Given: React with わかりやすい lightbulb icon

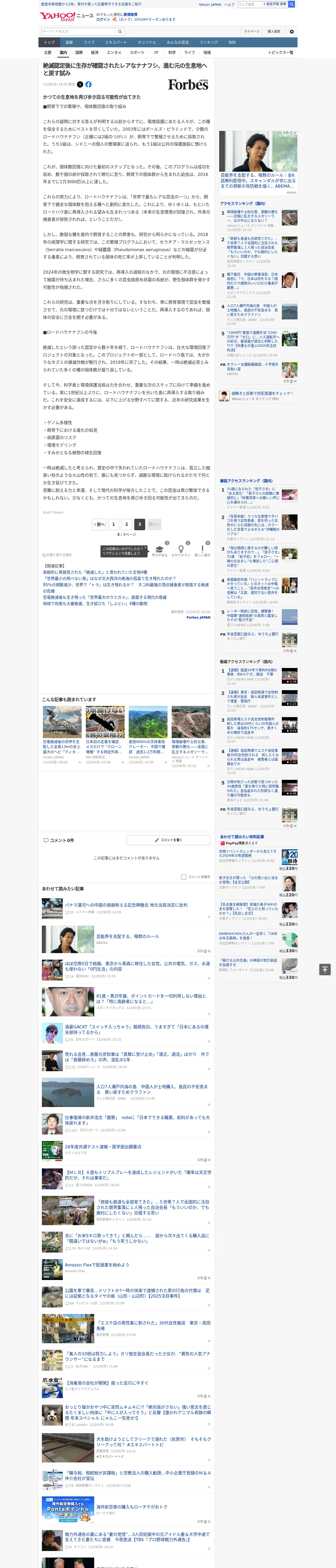Looking at the screenshot, I should tap(181, 549).
